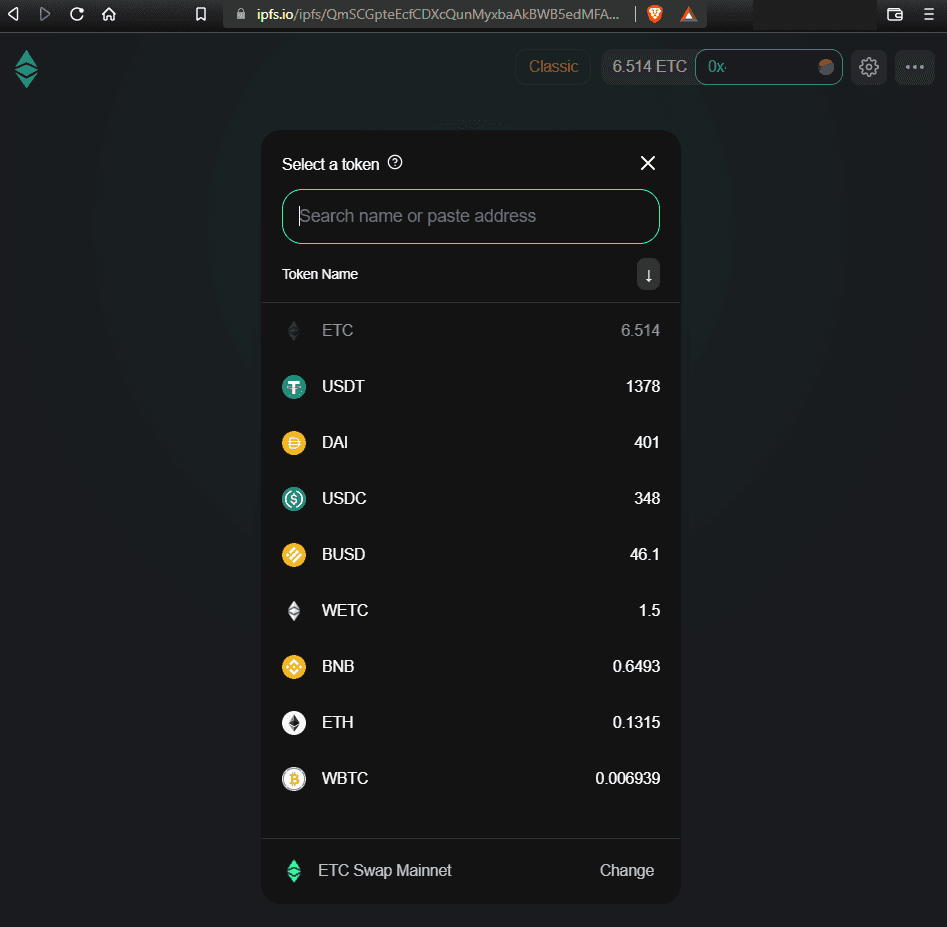Open the browser wallet icon

895,14
